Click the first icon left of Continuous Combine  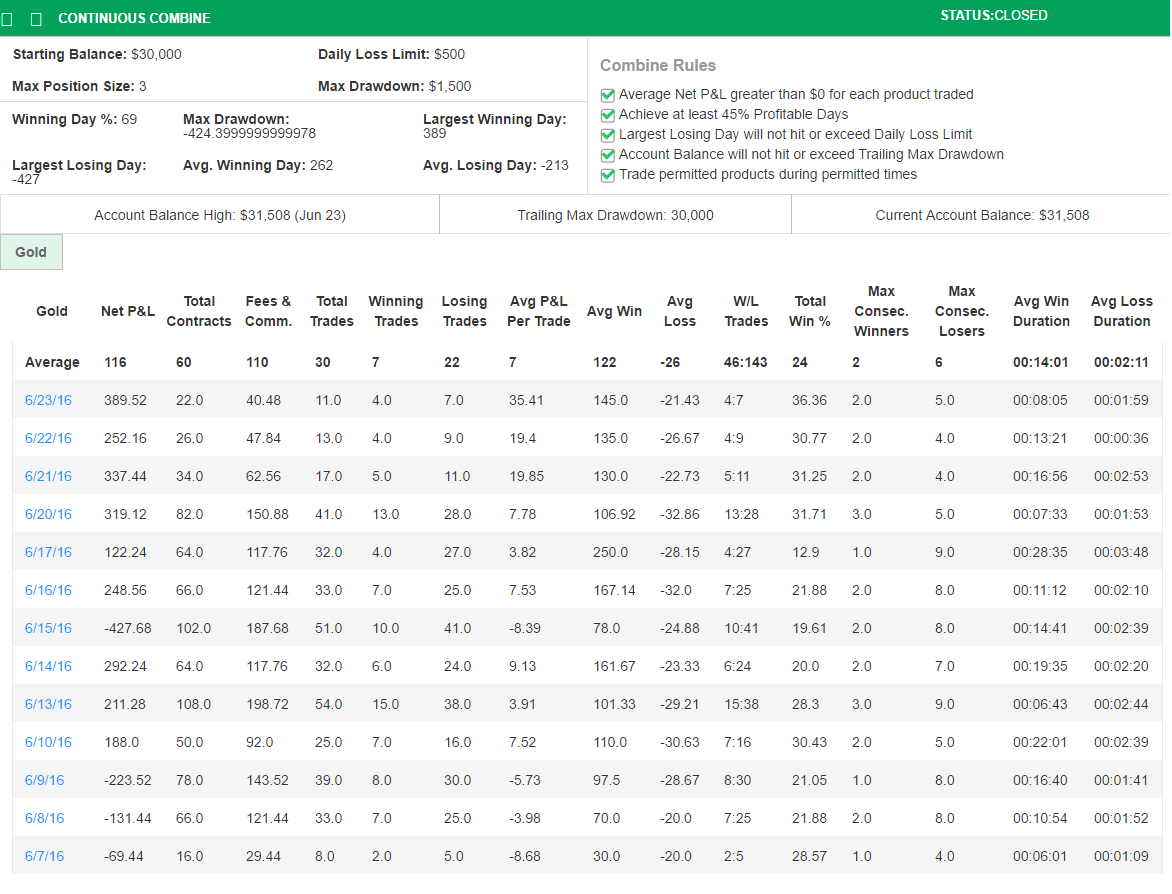[8, 19]
